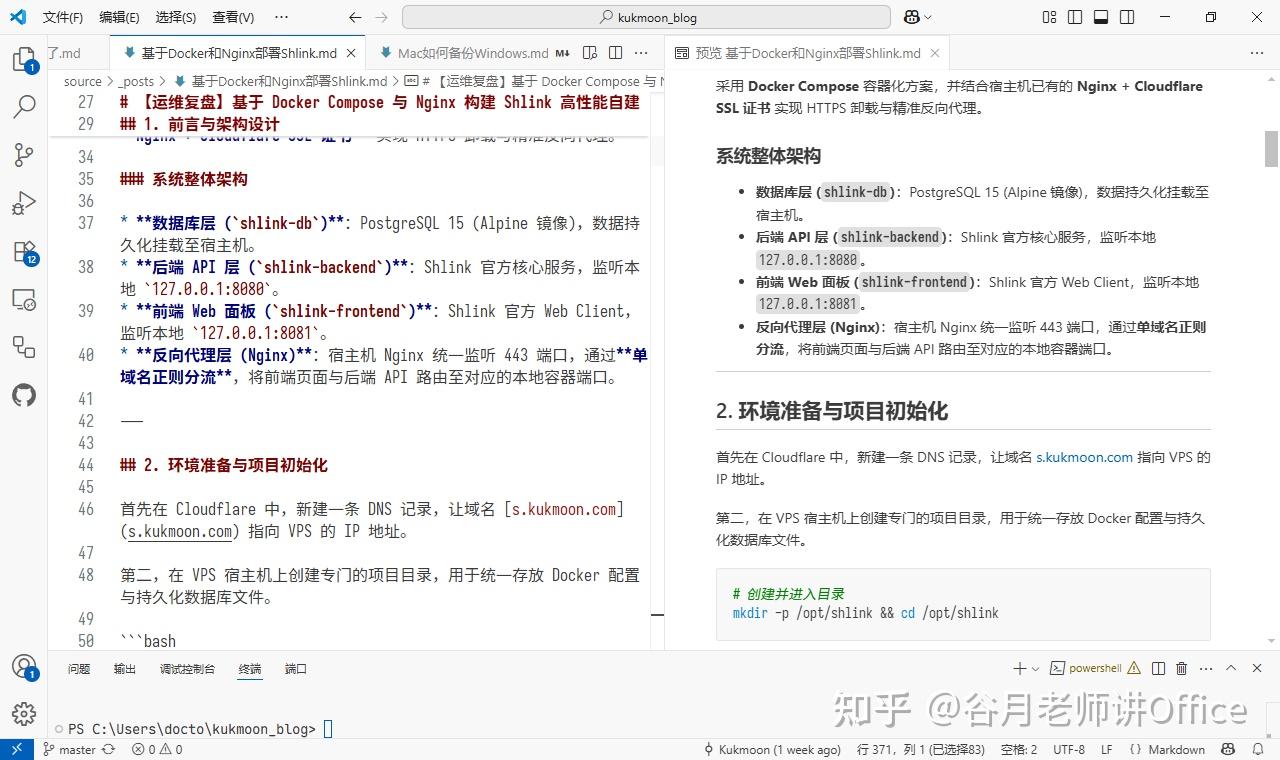This screenshot has height=760, width=1280.
Task: Follow the s.kukmoon.com link in preview
Action: pyautogui.click(x=1084, y=457)
